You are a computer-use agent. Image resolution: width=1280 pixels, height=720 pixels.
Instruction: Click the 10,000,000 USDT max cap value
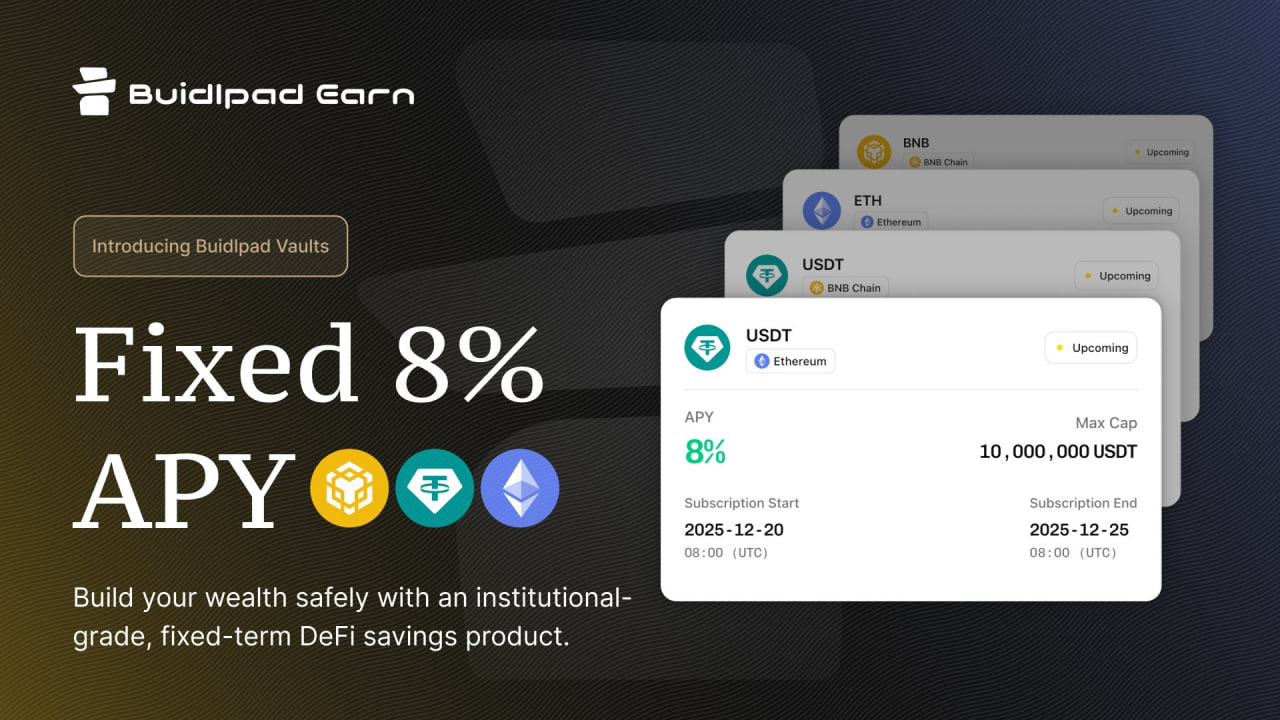tap(1057, 452)
